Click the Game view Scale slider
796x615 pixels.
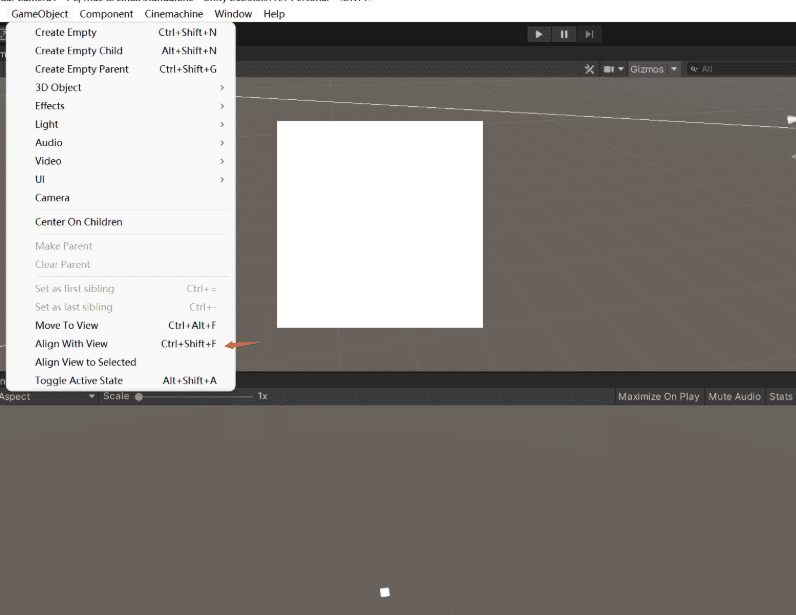195,397
